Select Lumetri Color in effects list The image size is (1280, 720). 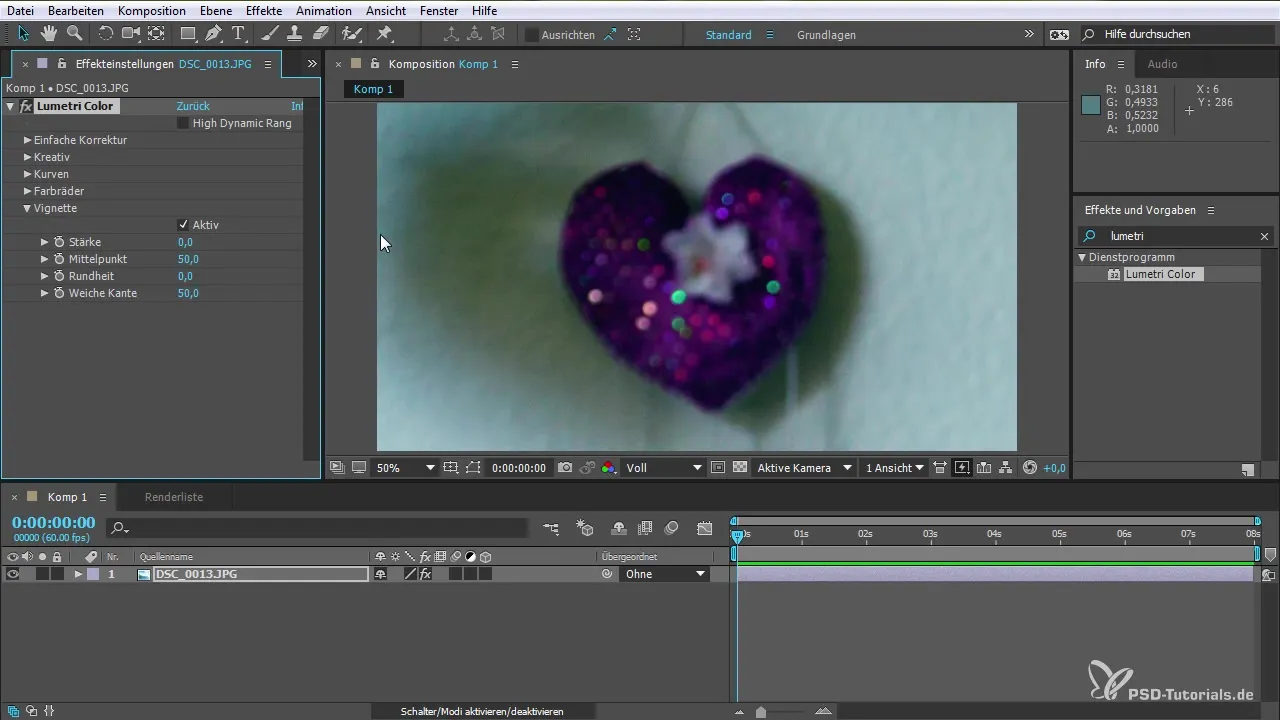coord(1159,274)
